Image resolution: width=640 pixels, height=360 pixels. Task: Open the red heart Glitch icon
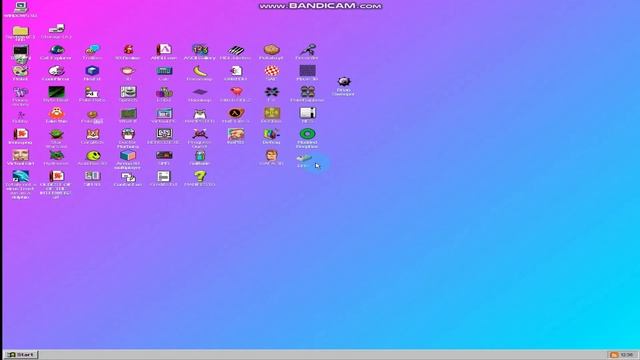[236, 92]
